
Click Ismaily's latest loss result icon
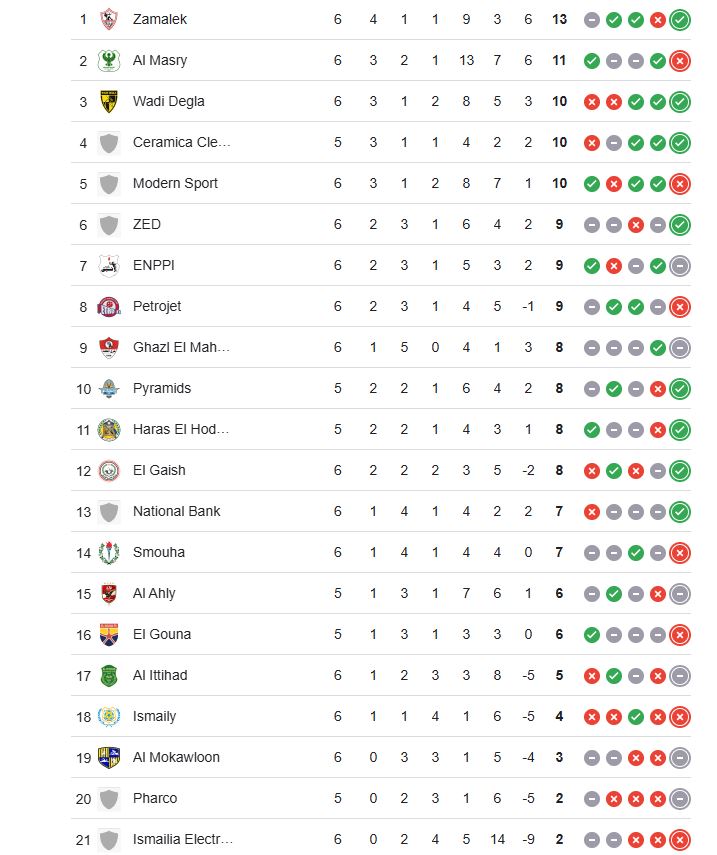click(680, 717)
